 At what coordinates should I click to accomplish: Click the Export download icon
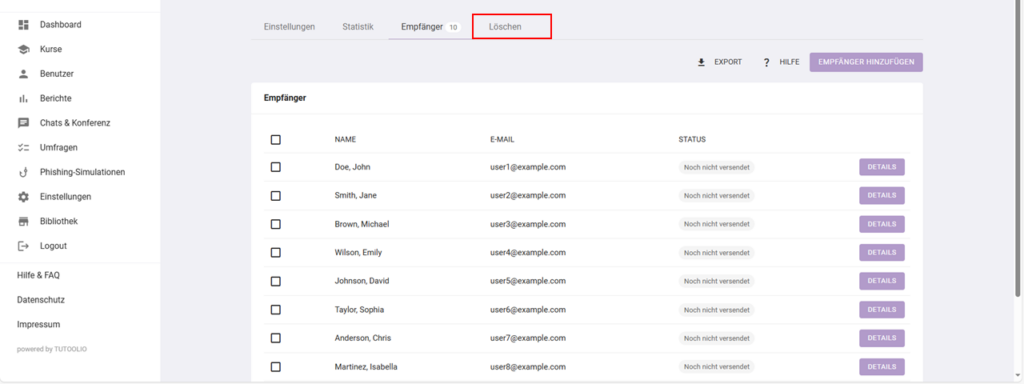pyautogui.click(x=702, y=62)
